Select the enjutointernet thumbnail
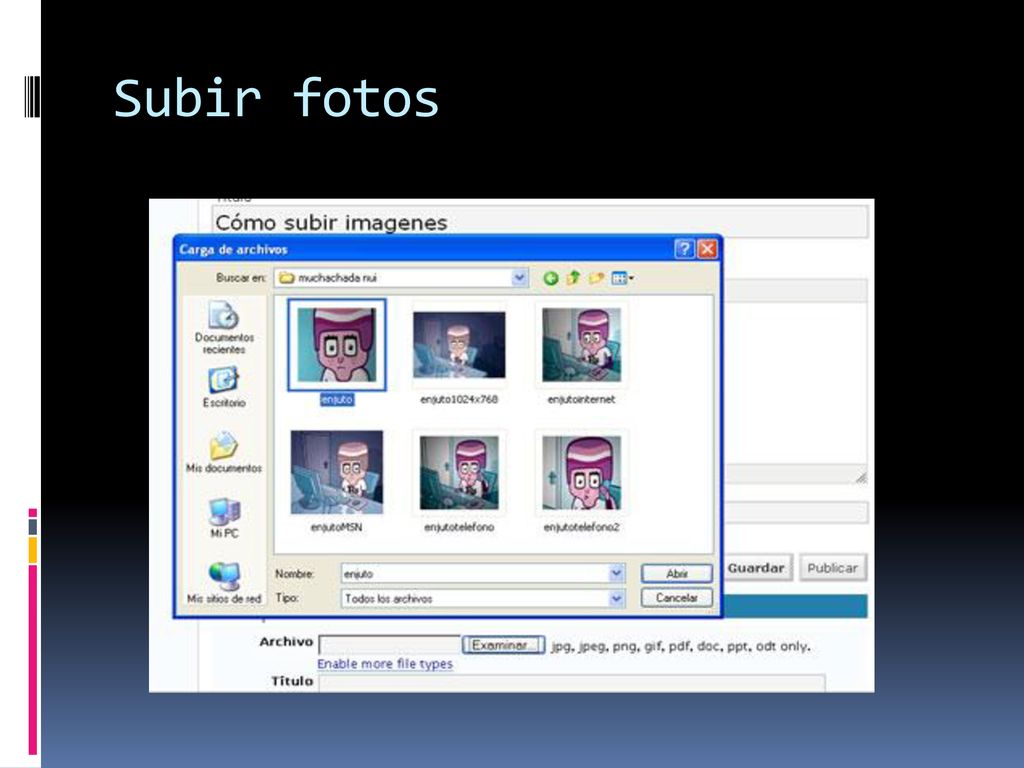 tap(581, 345)
